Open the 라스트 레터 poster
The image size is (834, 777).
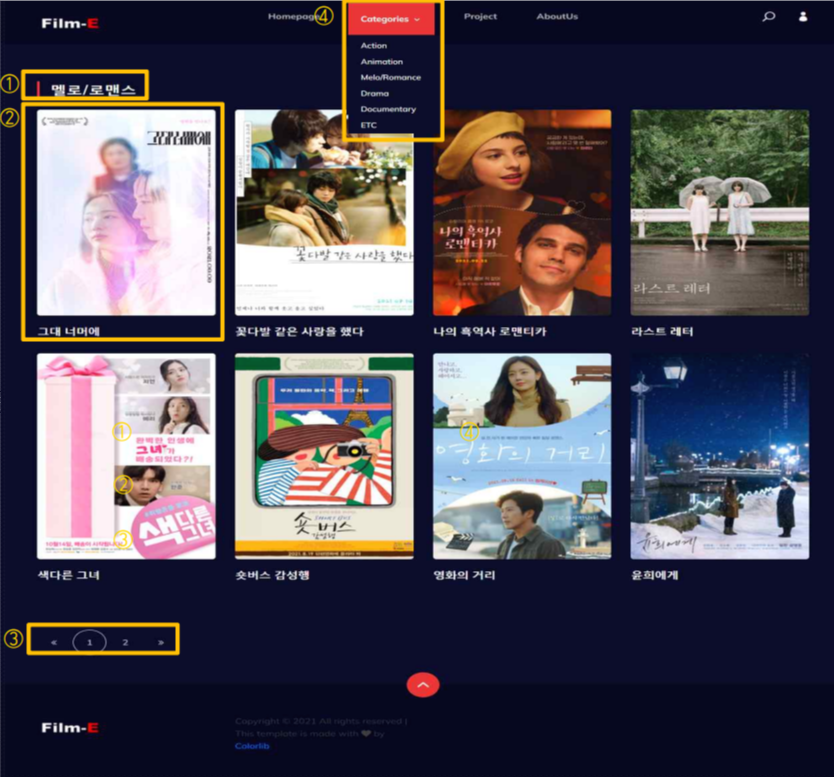[x=720, y=213]
